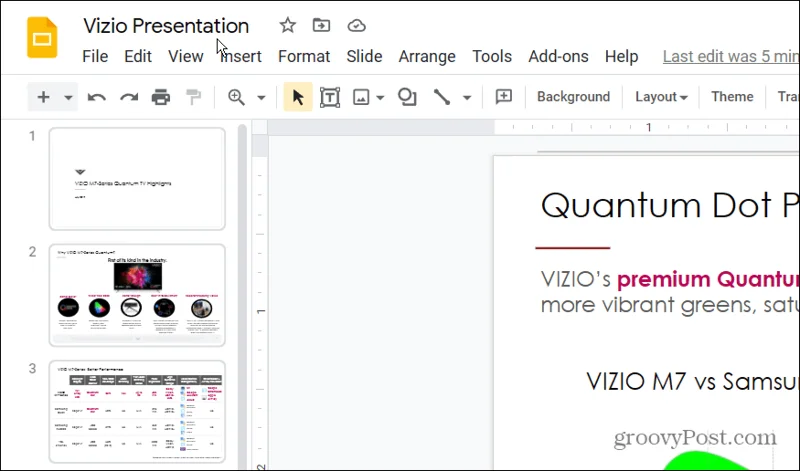
Task: Add a new slide with plus button
Action: [44, 97]
